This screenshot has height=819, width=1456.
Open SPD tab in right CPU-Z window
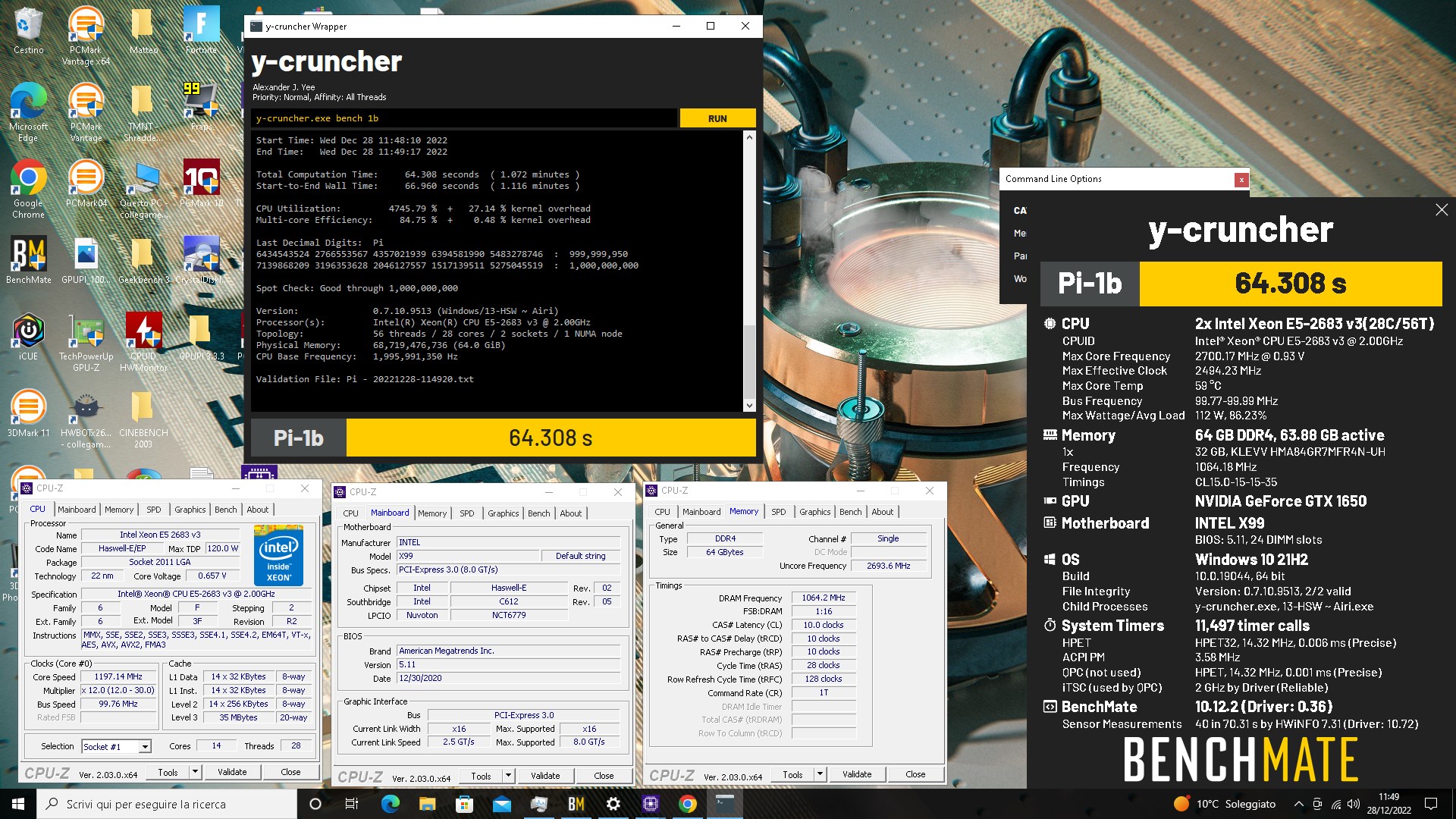click(x=779, y=512)
